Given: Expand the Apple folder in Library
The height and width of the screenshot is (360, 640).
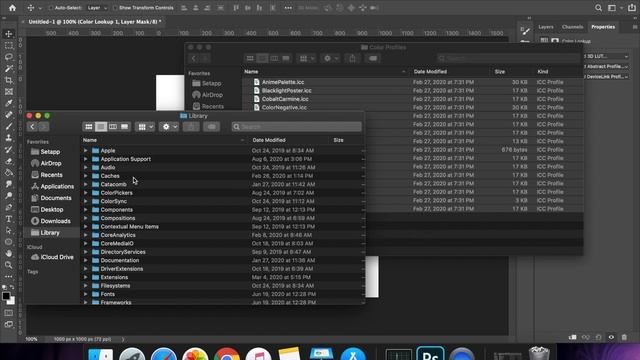Looking at the screenshot, I should [86, 151].
